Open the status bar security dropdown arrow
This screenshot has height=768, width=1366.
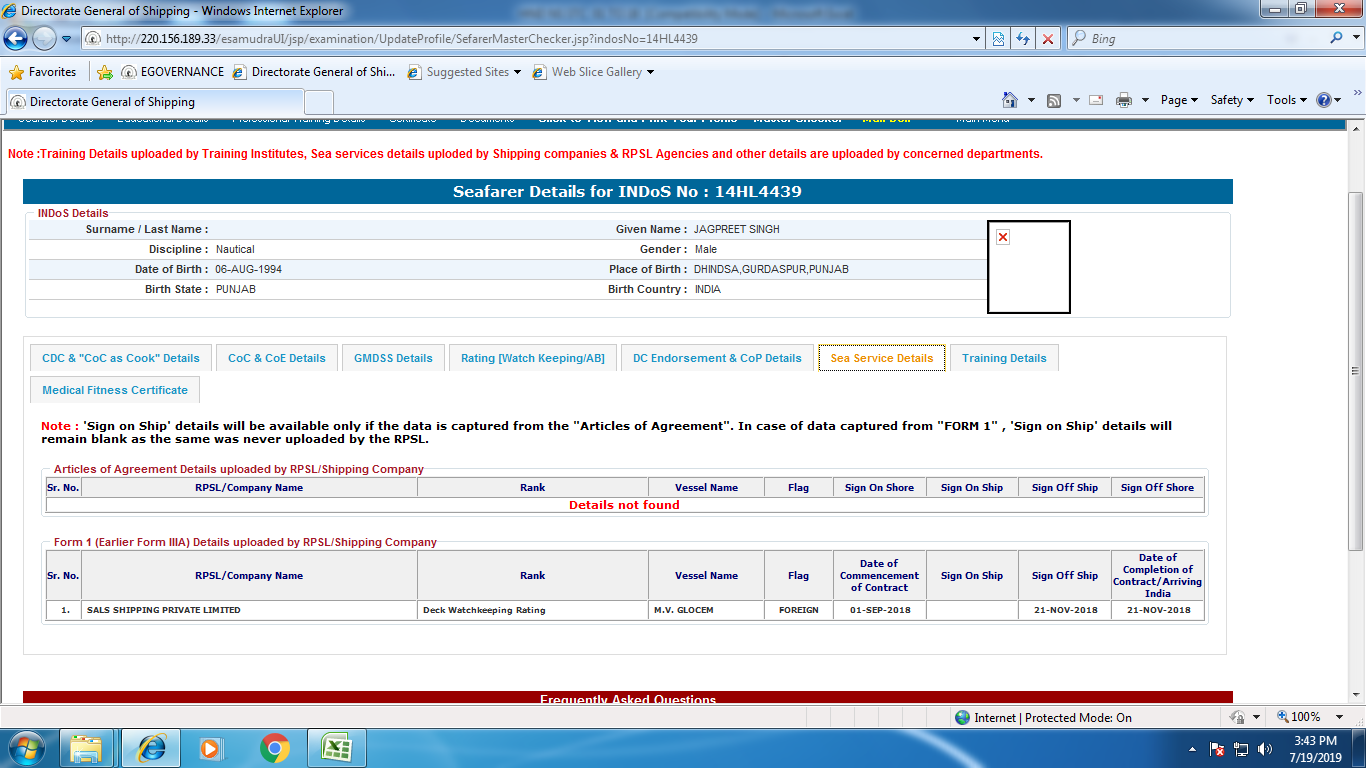1254,717
